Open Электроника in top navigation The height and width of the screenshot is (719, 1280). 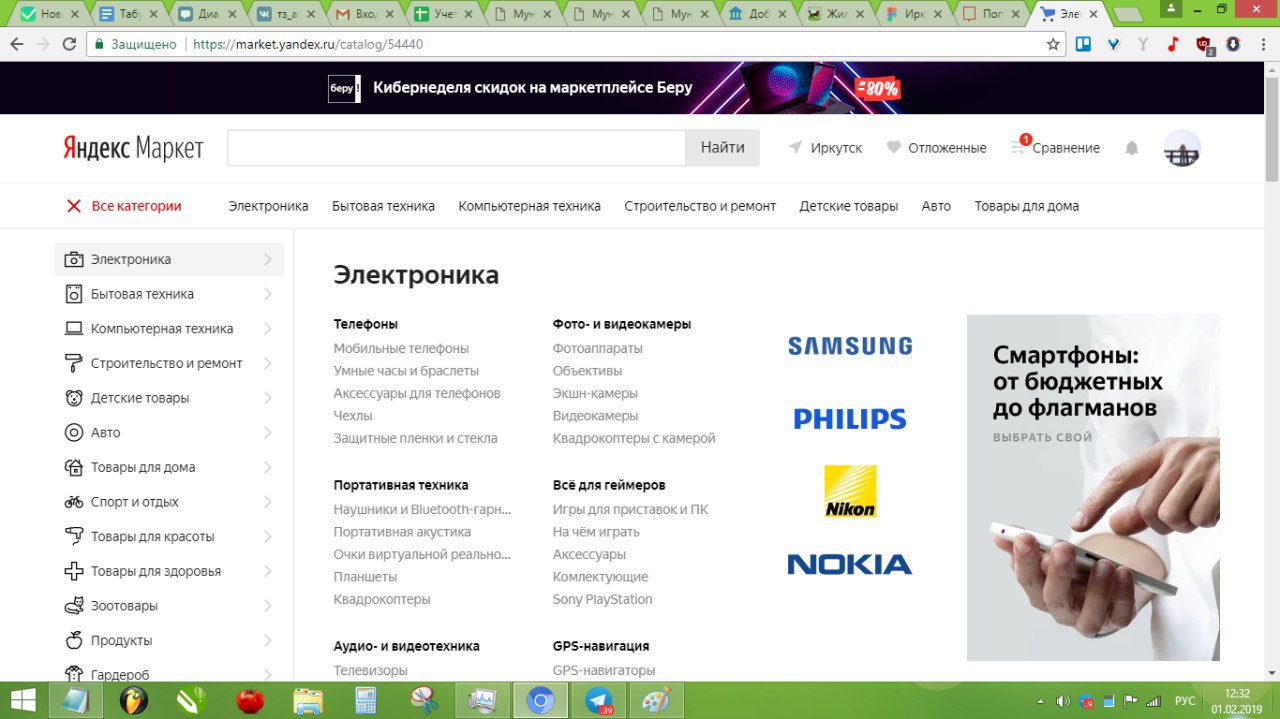pyautogui.click(x=268, y=206)
